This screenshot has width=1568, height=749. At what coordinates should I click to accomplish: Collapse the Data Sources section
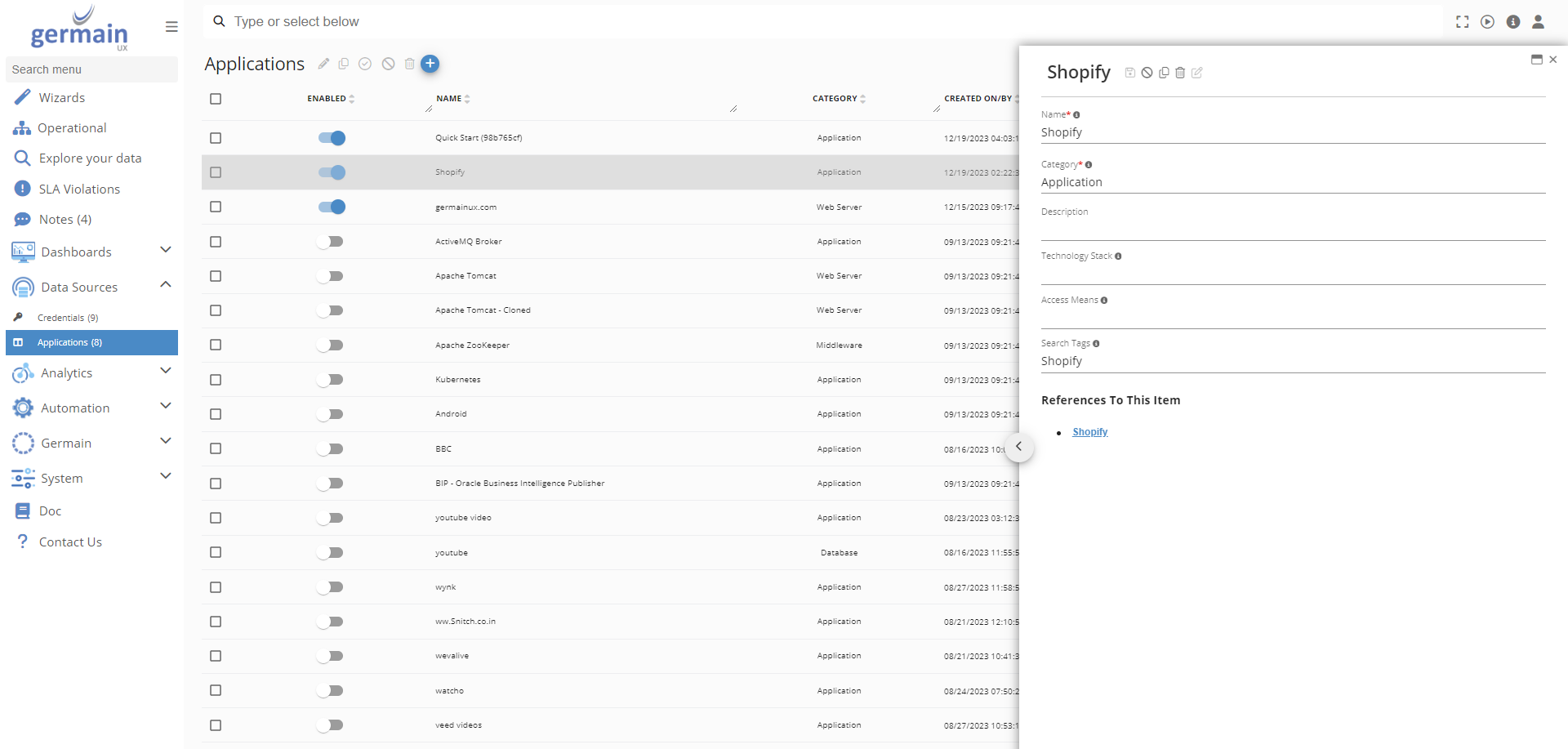166,285
